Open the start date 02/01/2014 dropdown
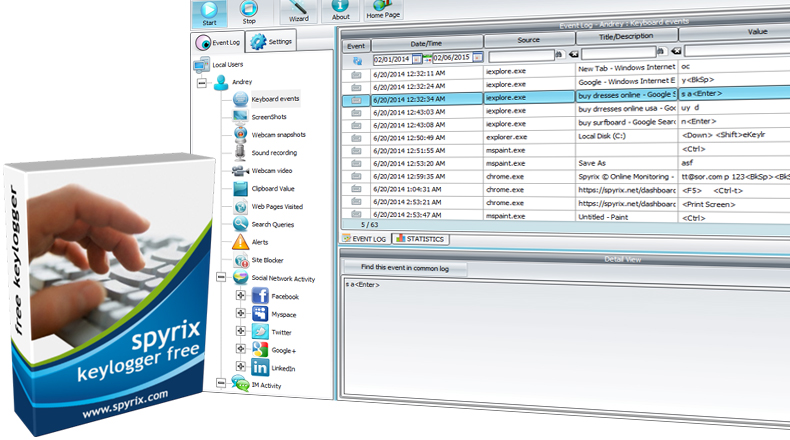This screenshot has height=440, width=790. point(417,58)
